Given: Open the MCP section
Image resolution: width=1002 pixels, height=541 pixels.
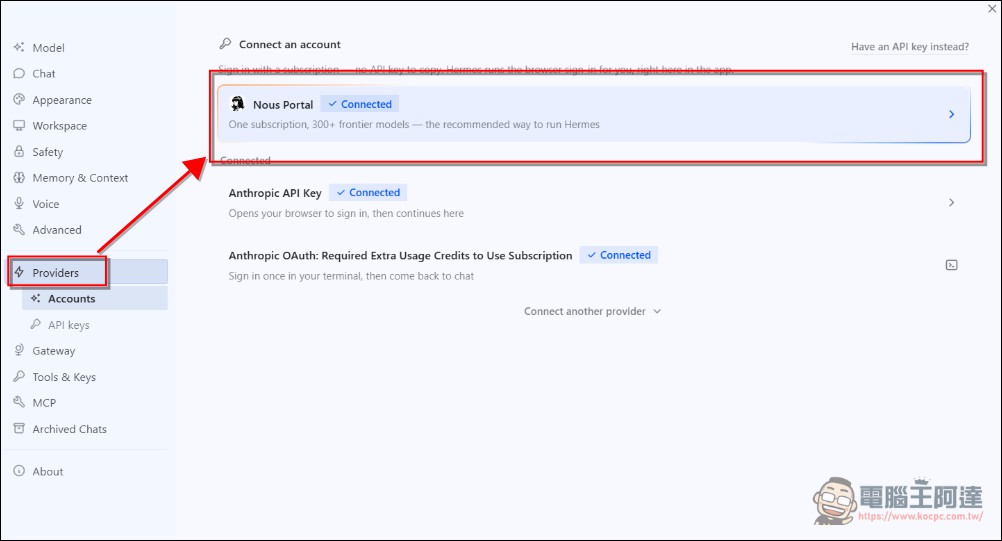Looking at the screenshot, I should click(88, 402).
